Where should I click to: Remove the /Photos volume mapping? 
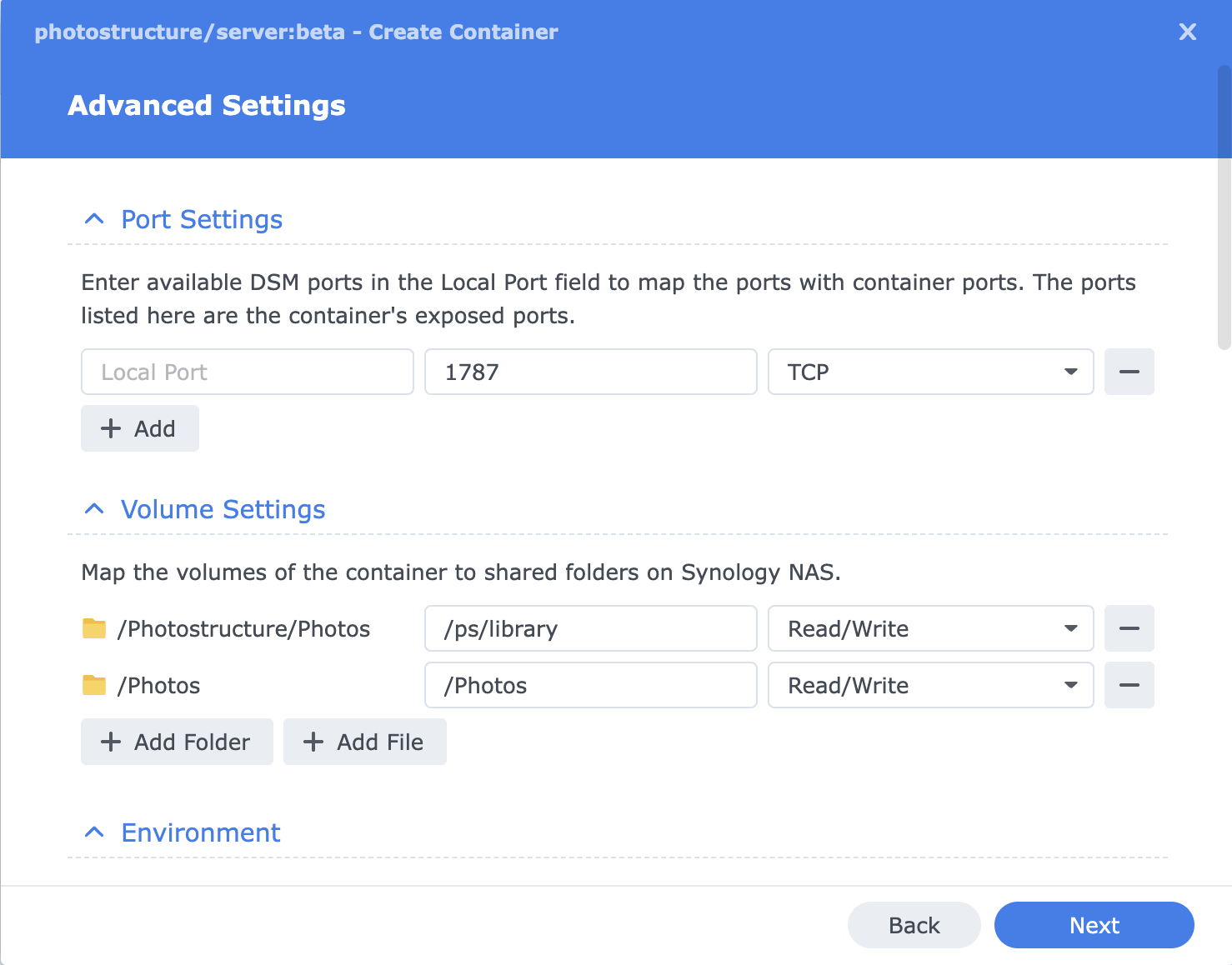tap(1129, 685)
